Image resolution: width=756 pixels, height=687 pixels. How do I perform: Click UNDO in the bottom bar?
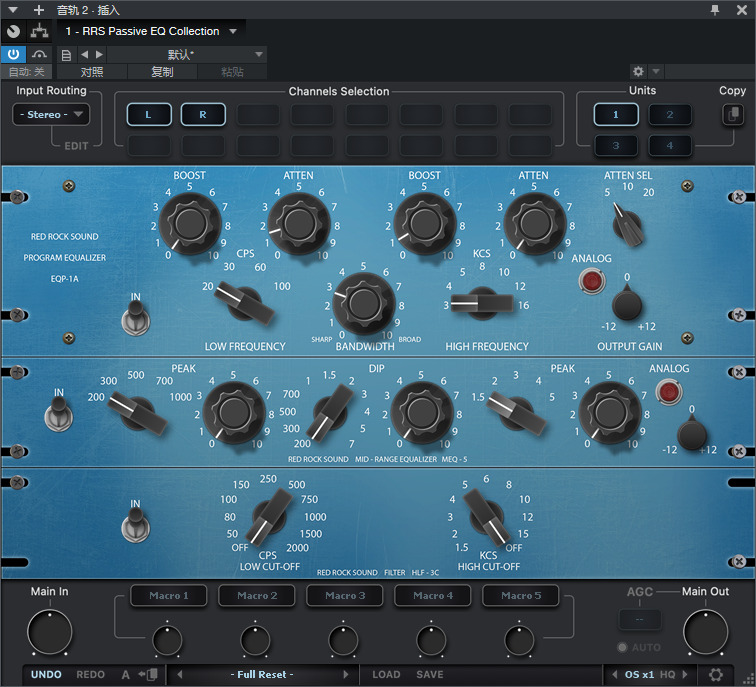(x=46, y=674)
